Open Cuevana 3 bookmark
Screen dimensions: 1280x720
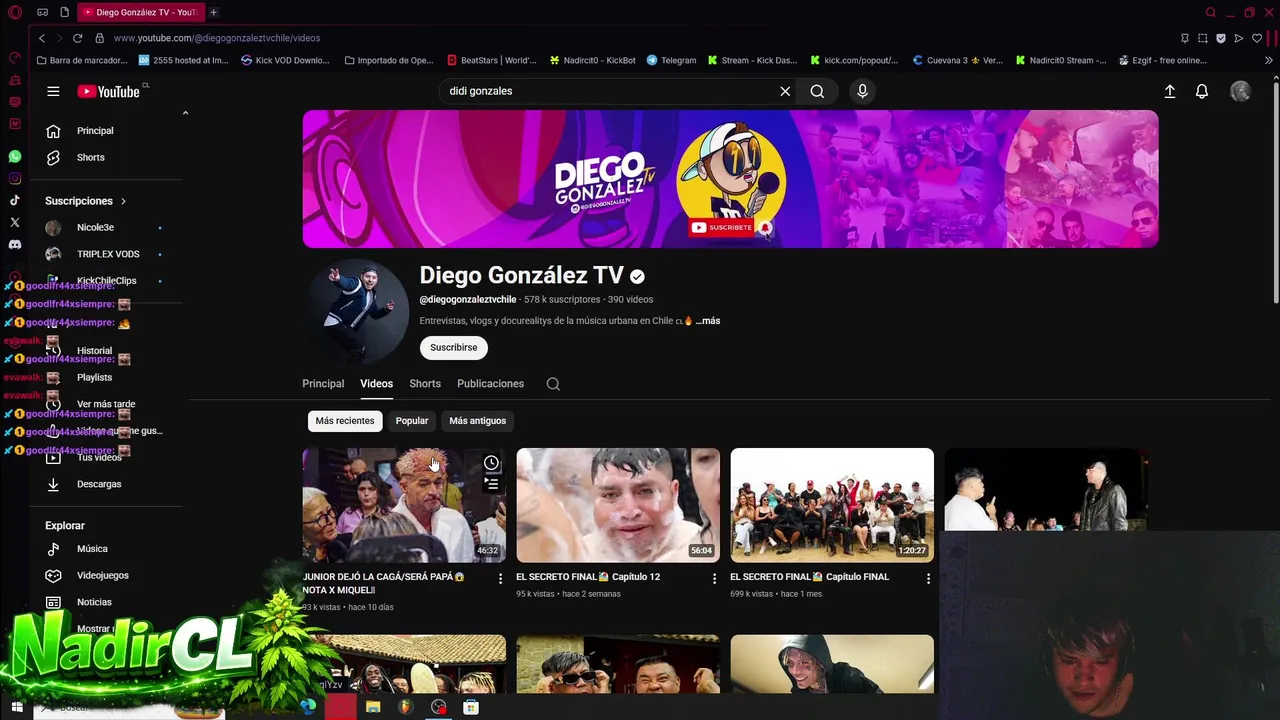click(958, 60)
